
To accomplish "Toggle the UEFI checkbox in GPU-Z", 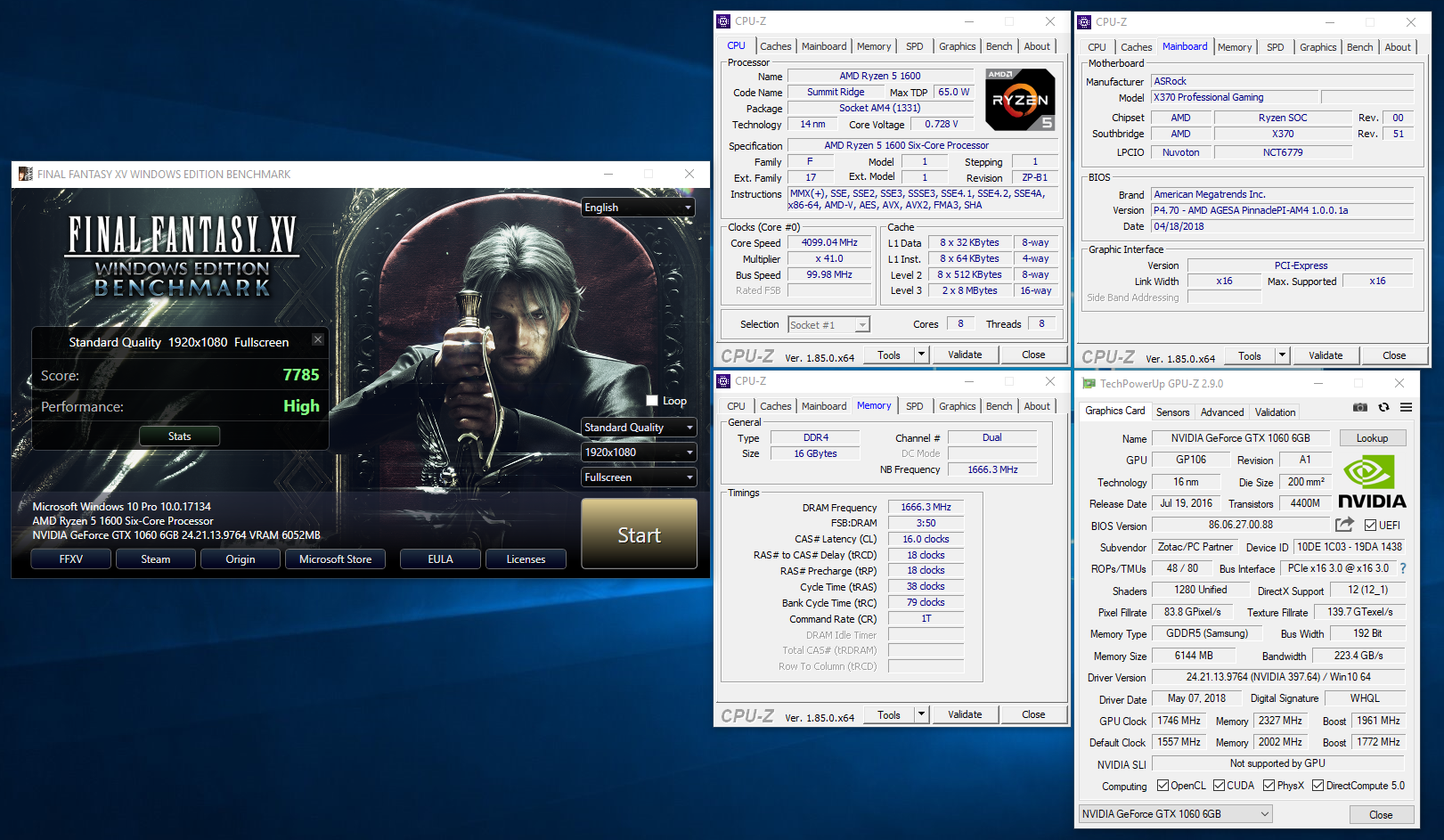I will (x=1371, y=525).
